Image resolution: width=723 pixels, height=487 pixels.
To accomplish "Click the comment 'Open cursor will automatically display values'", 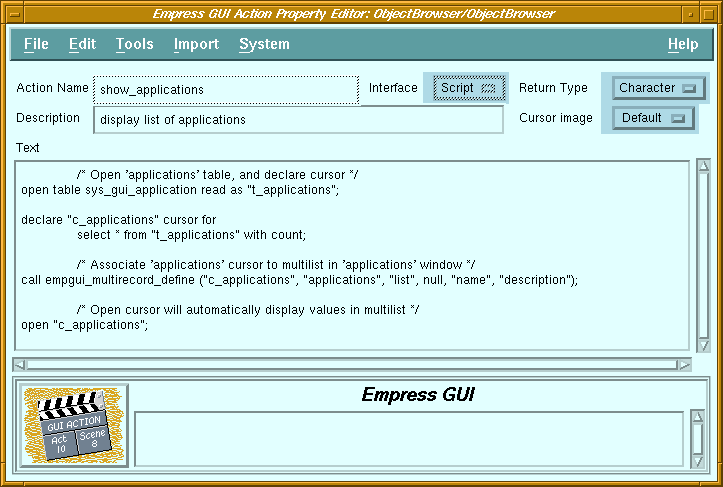I will tap(248, 310).
